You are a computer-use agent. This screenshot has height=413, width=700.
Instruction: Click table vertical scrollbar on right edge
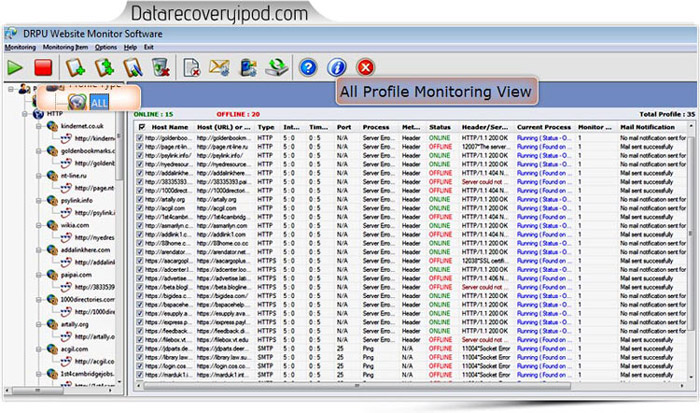(691, 234)
